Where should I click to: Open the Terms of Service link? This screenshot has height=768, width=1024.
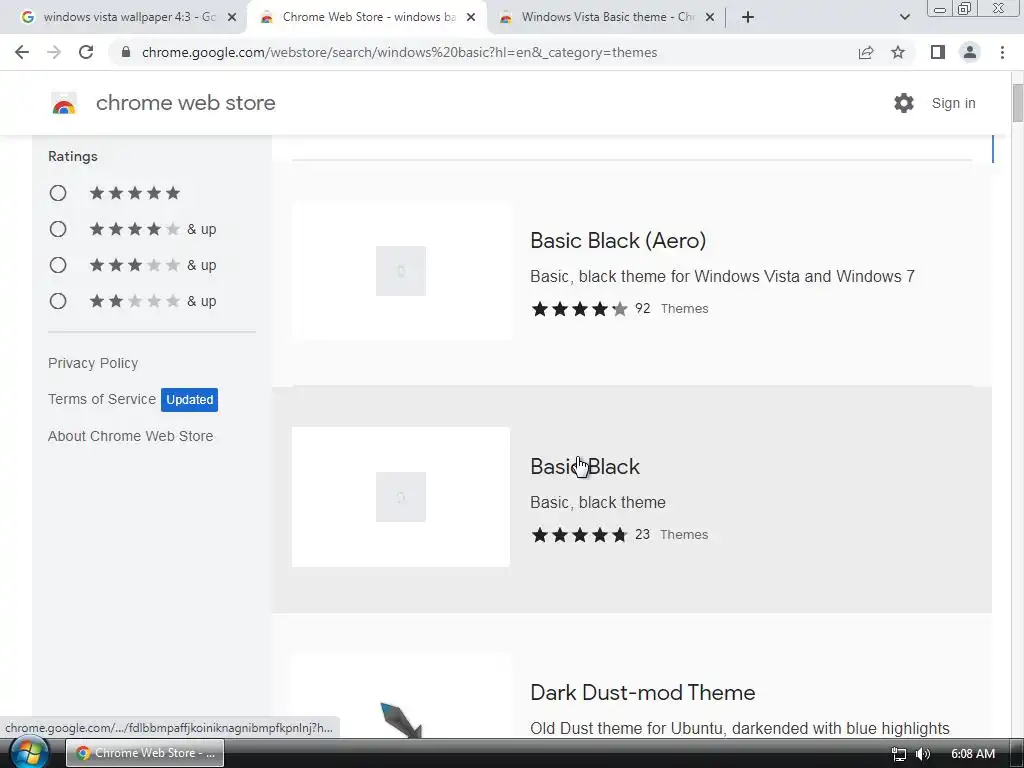tap(102, 399)
